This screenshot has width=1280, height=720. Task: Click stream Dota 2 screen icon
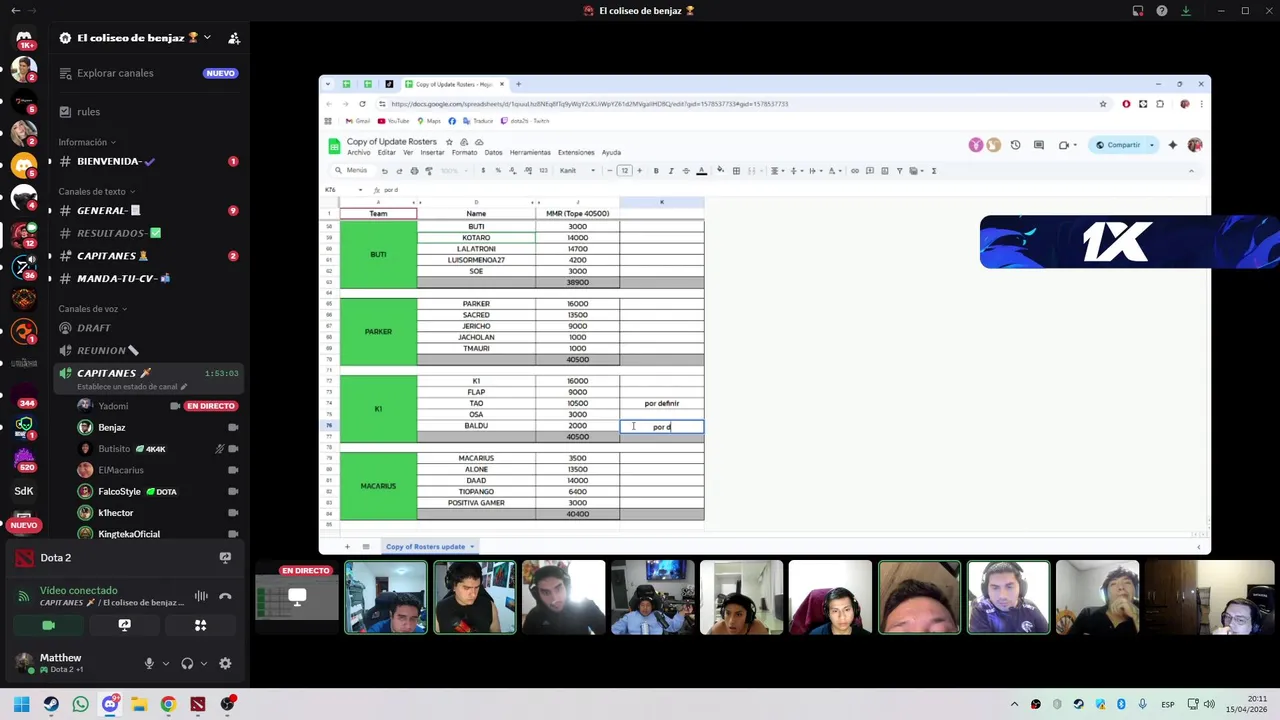[225, 558]
